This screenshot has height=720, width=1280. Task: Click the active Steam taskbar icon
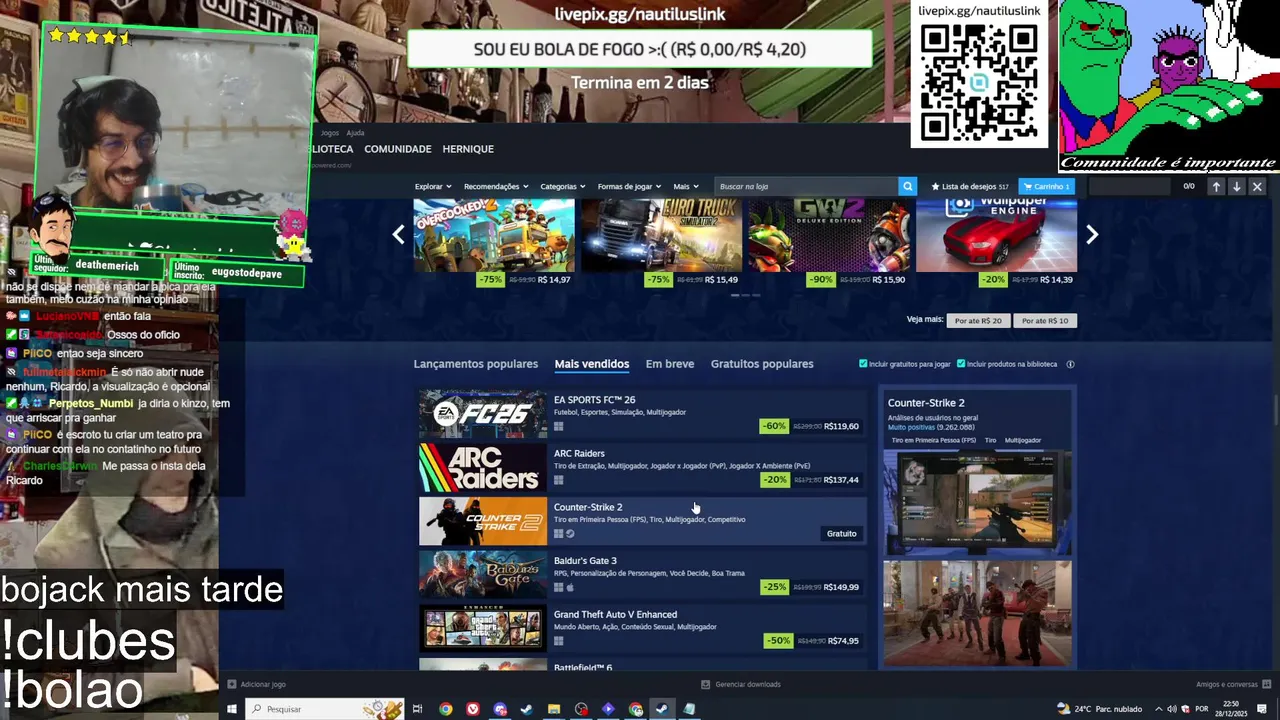(x=661, y=709)
